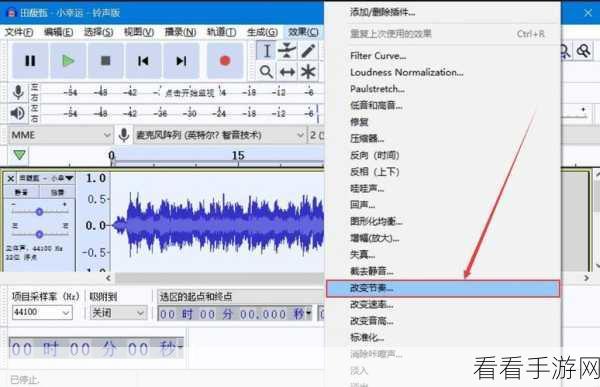The image size is (600, 387).
Task: Click the selection start time field
Action: pyautogui.click(x=235, y=314)
